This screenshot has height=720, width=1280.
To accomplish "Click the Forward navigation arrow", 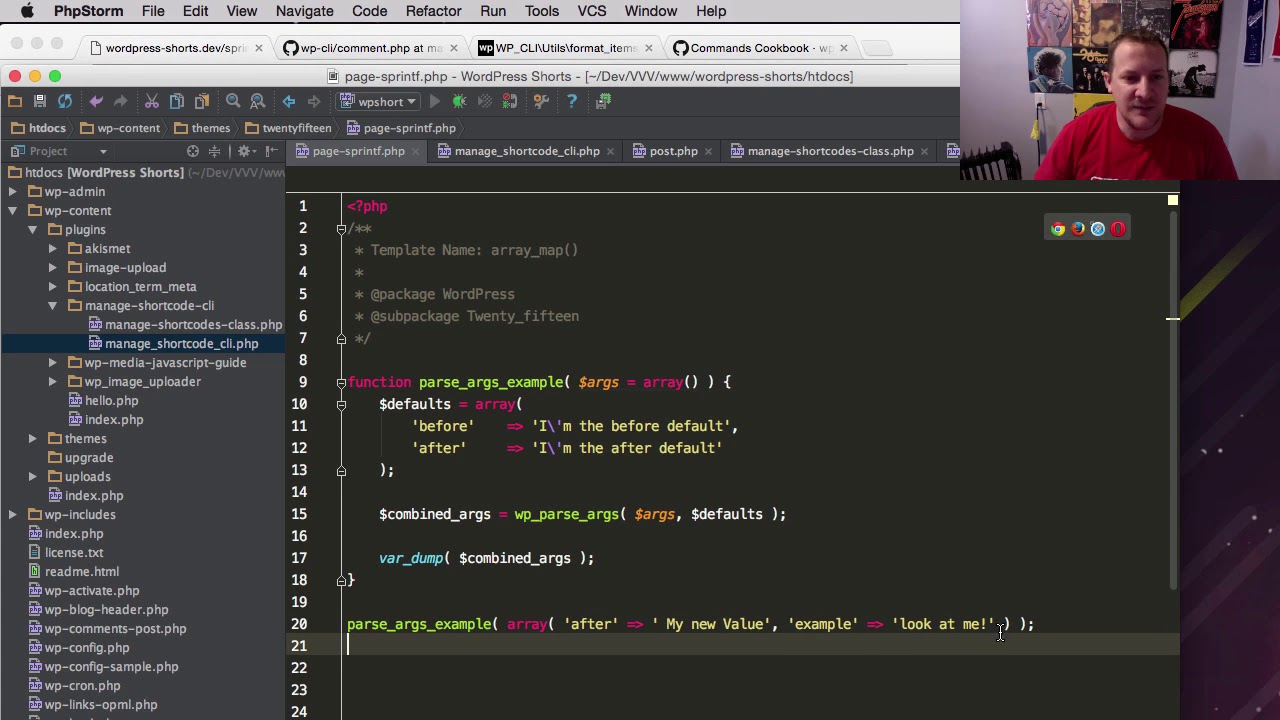I will [x=314, y=101].
